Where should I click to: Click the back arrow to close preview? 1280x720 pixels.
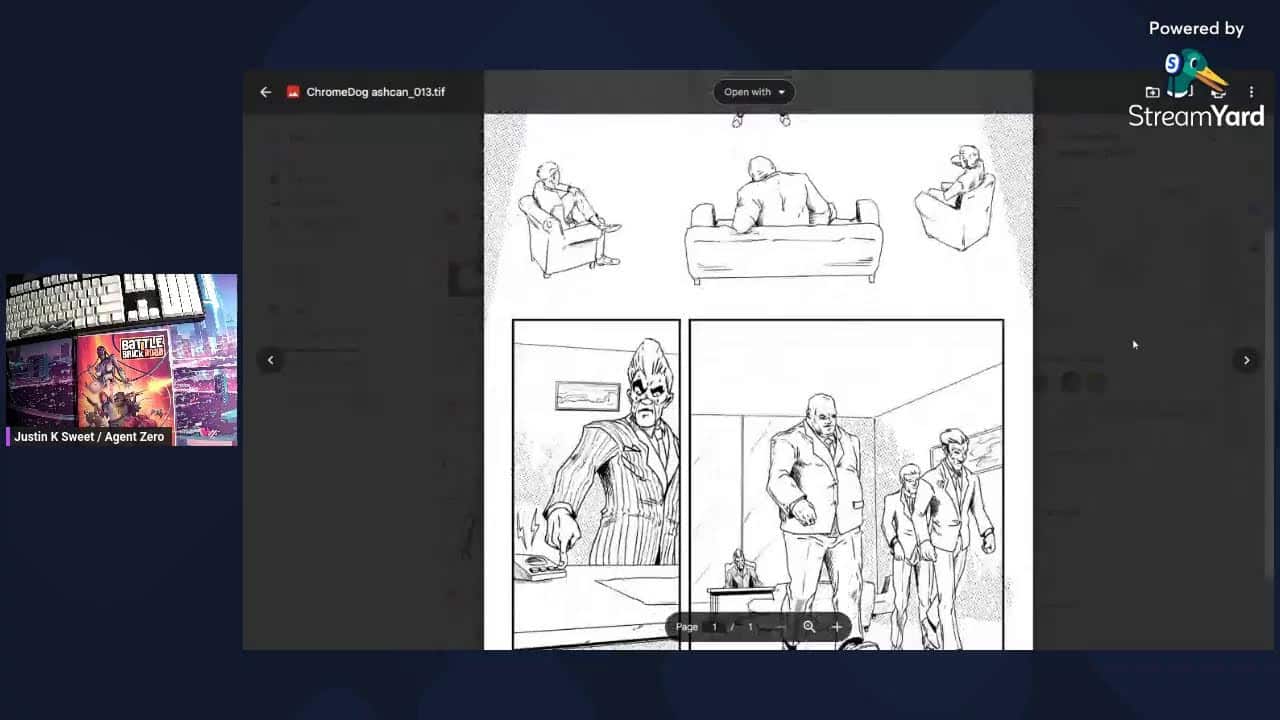click(x=265, y=92)
